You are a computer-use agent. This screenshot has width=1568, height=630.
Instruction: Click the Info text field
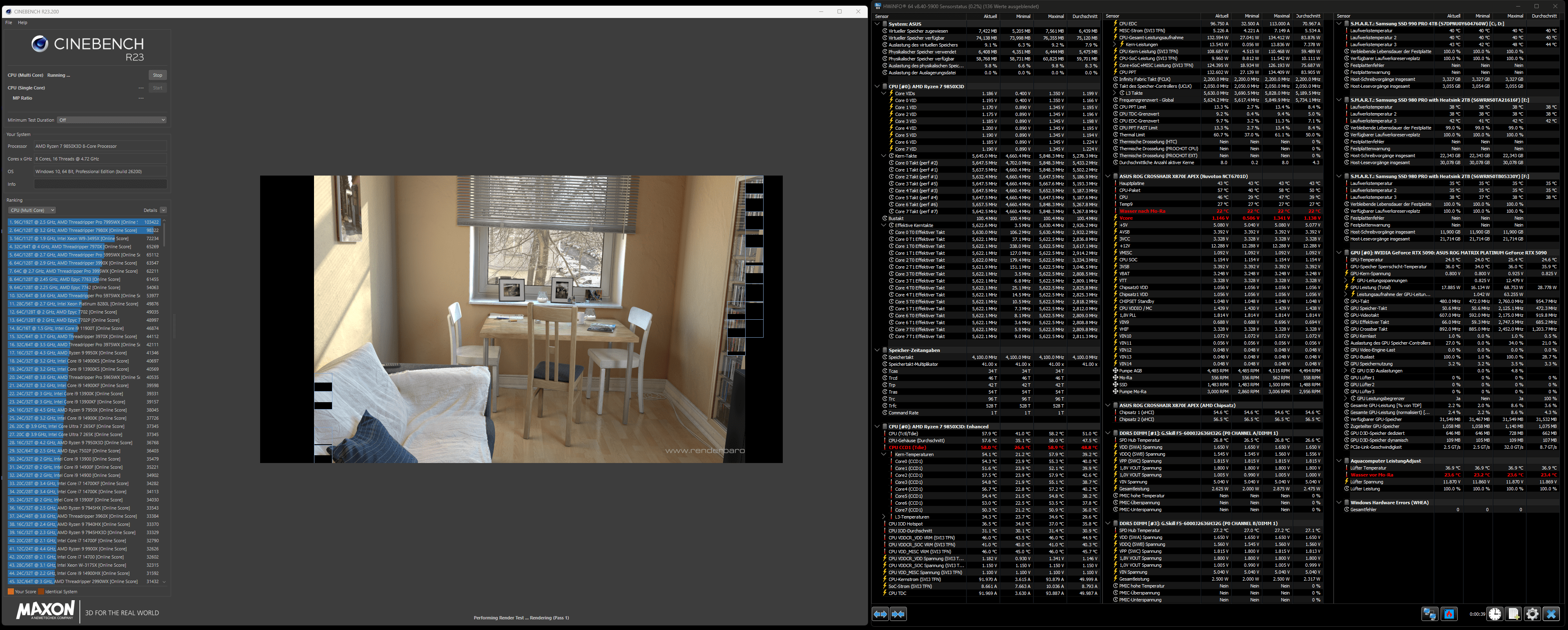(x=100, y=184)
